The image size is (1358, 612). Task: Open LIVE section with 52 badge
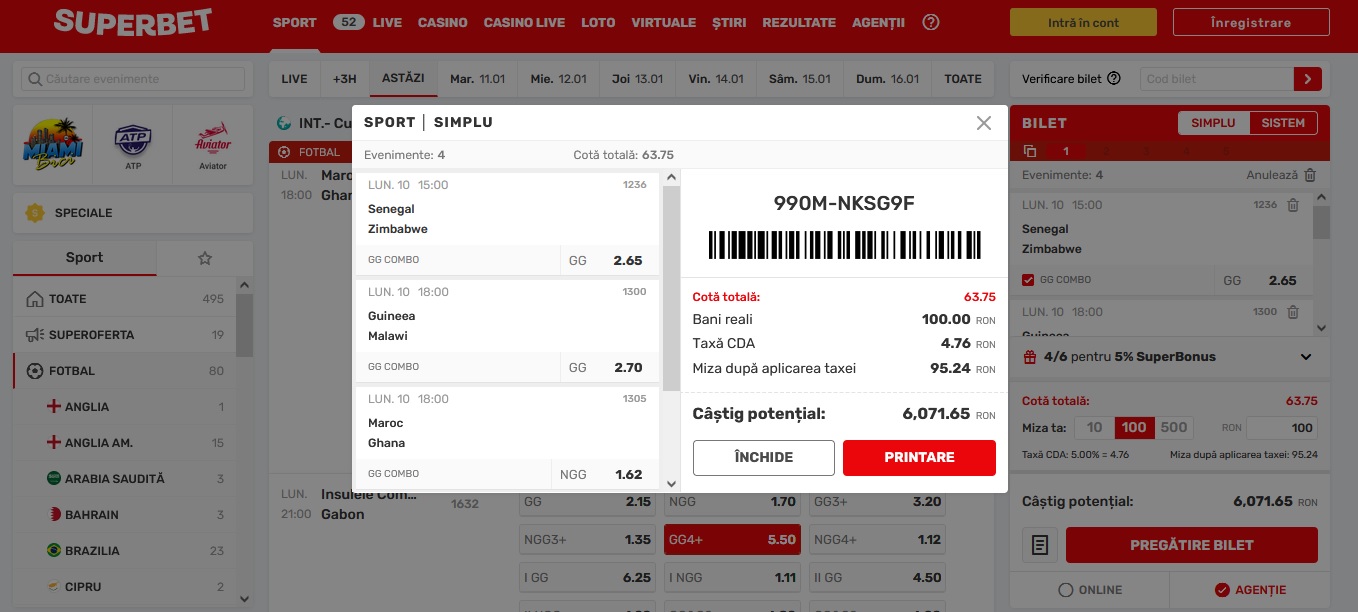click(367, 22)
